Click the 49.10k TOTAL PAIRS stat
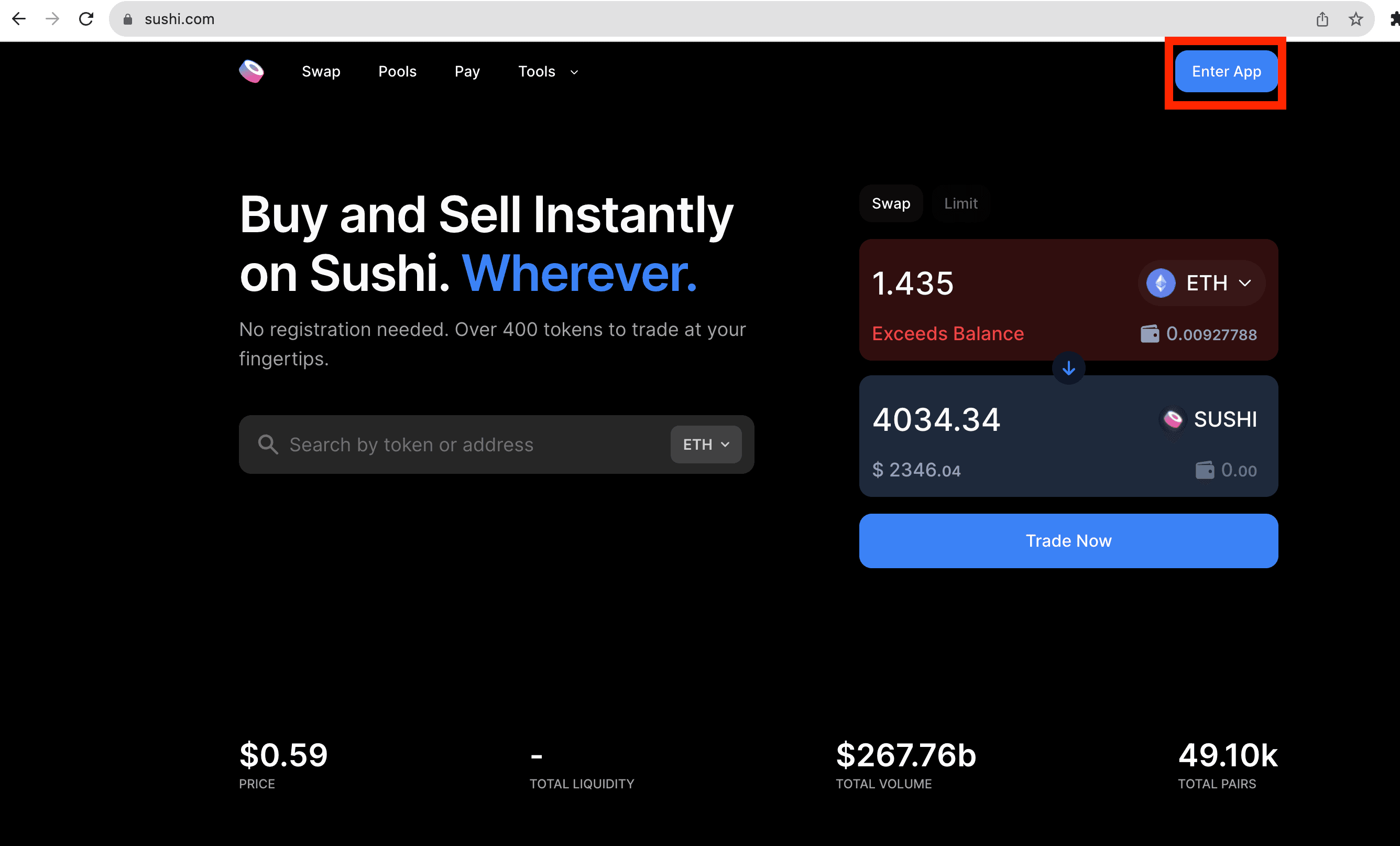 coord(1228,765)
